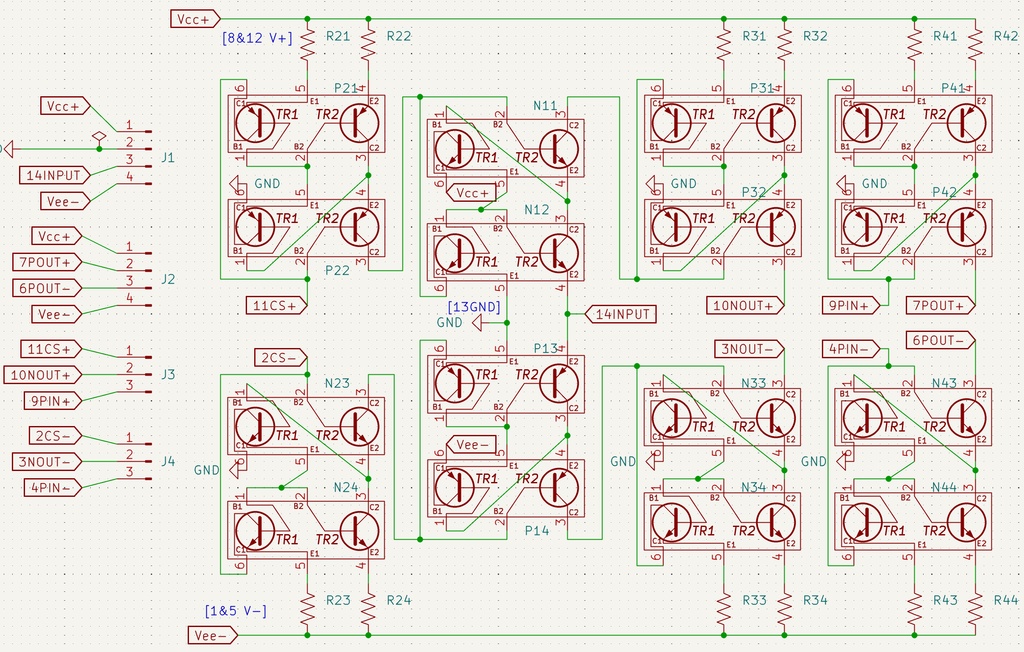Click the J3 connector reference
Screen dimensions: 1024x652
[x=168, y=374]
